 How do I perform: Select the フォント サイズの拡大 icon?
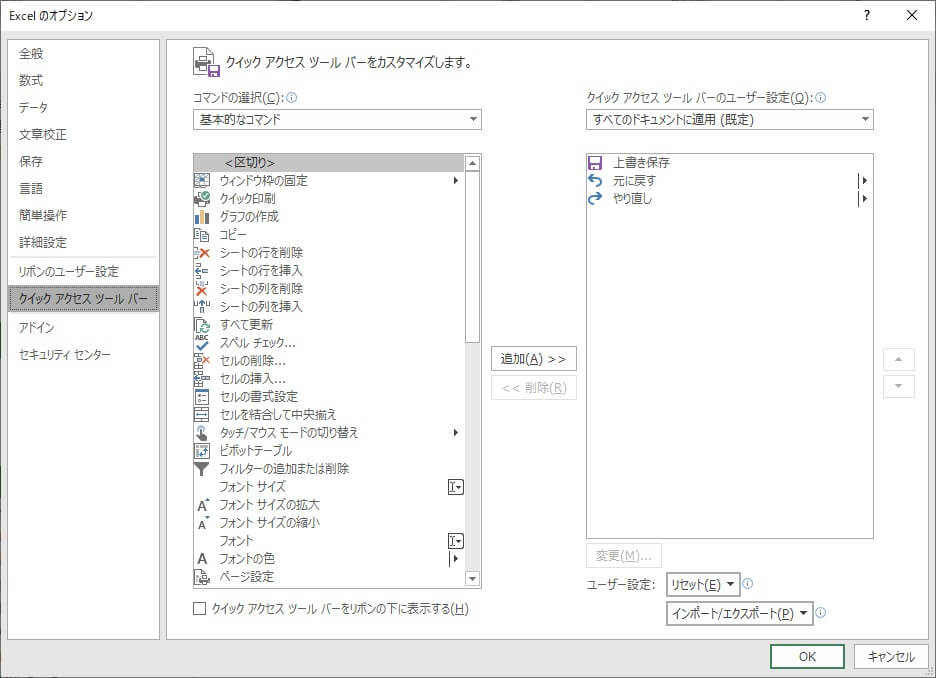click(x=203, y=504)
